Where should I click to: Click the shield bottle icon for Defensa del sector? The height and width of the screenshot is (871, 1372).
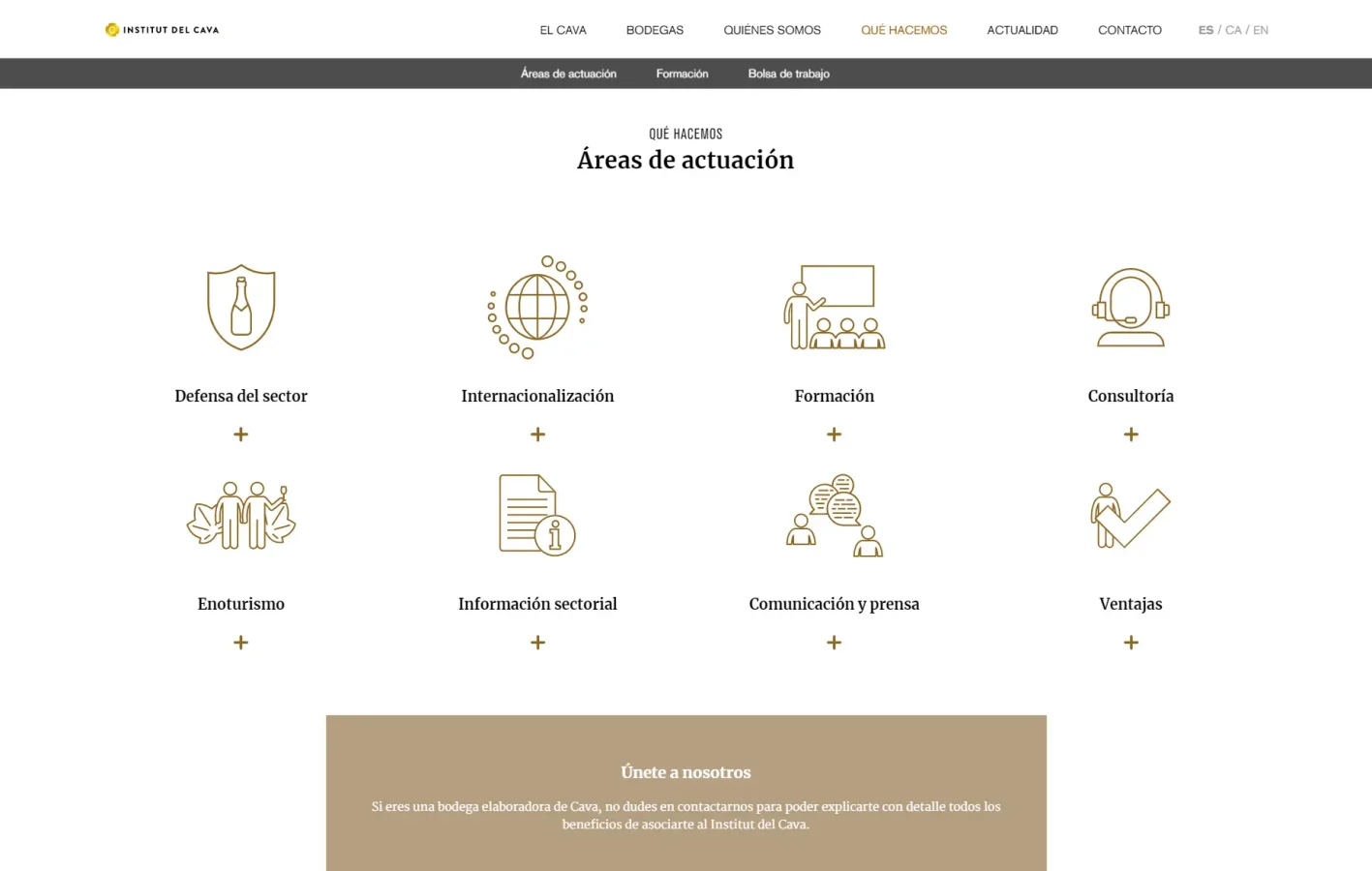point(241,307)
